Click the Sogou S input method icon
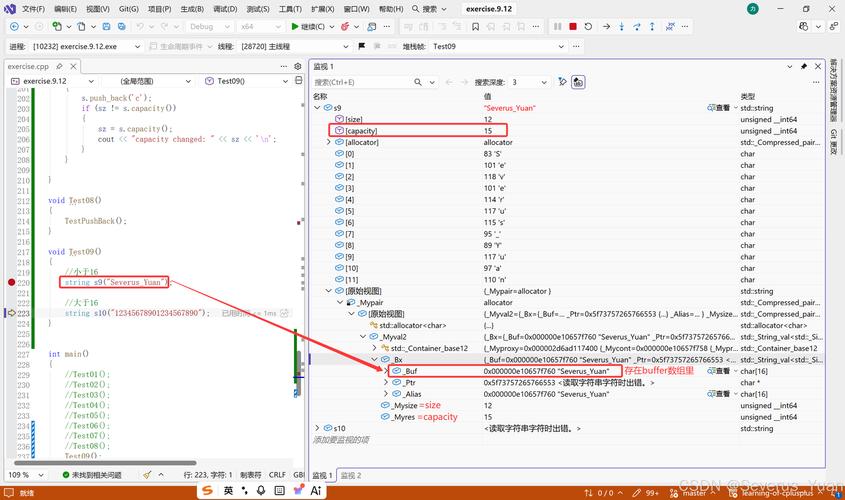 click(207, 490)
